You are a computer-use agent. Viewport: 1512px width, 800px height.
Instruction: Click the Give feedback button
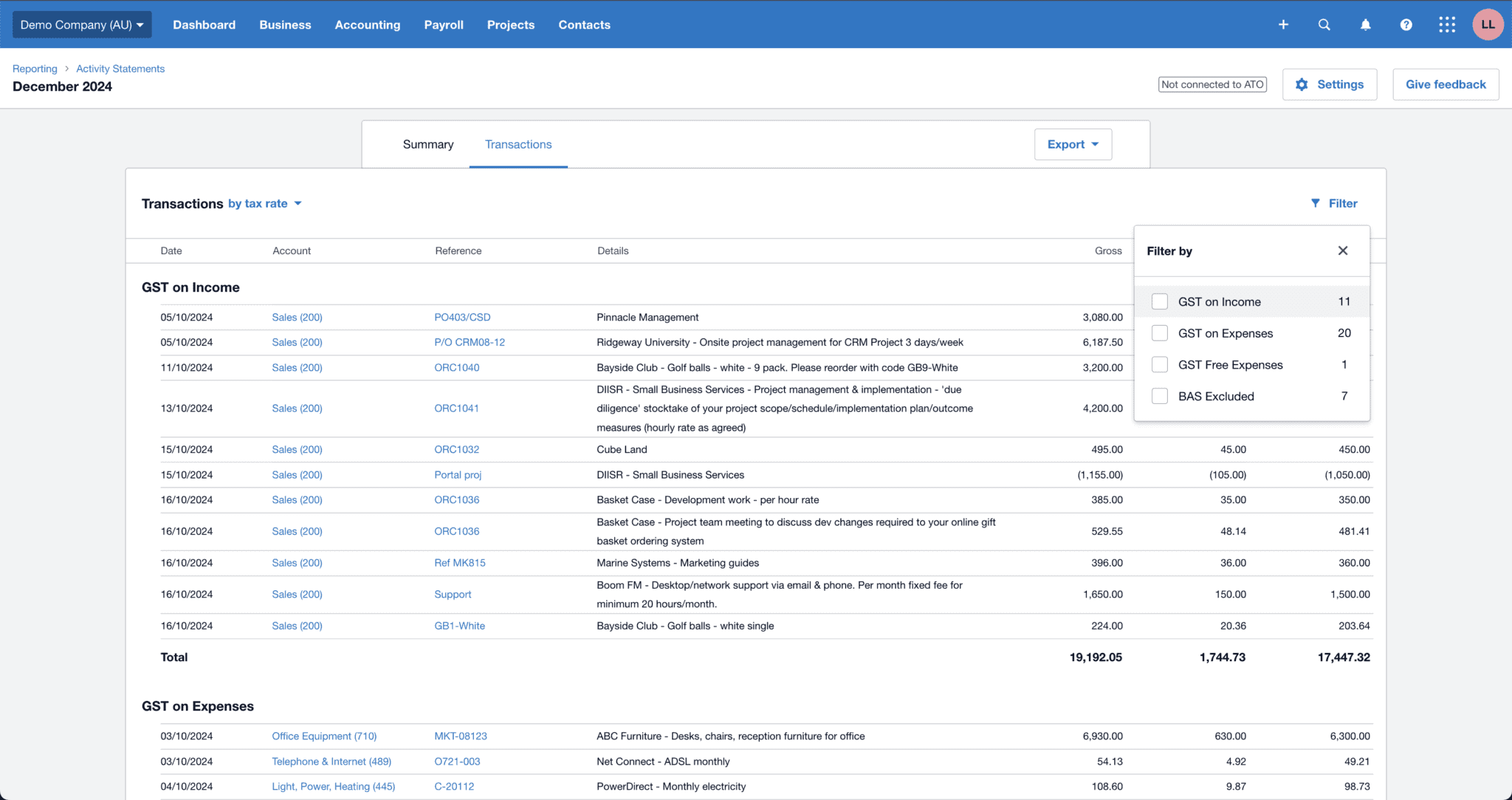tap(1445, 84)
